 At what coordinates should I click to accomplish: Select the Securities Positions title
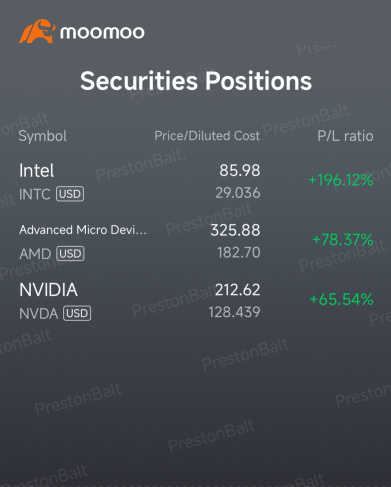[x=196, y=81]
